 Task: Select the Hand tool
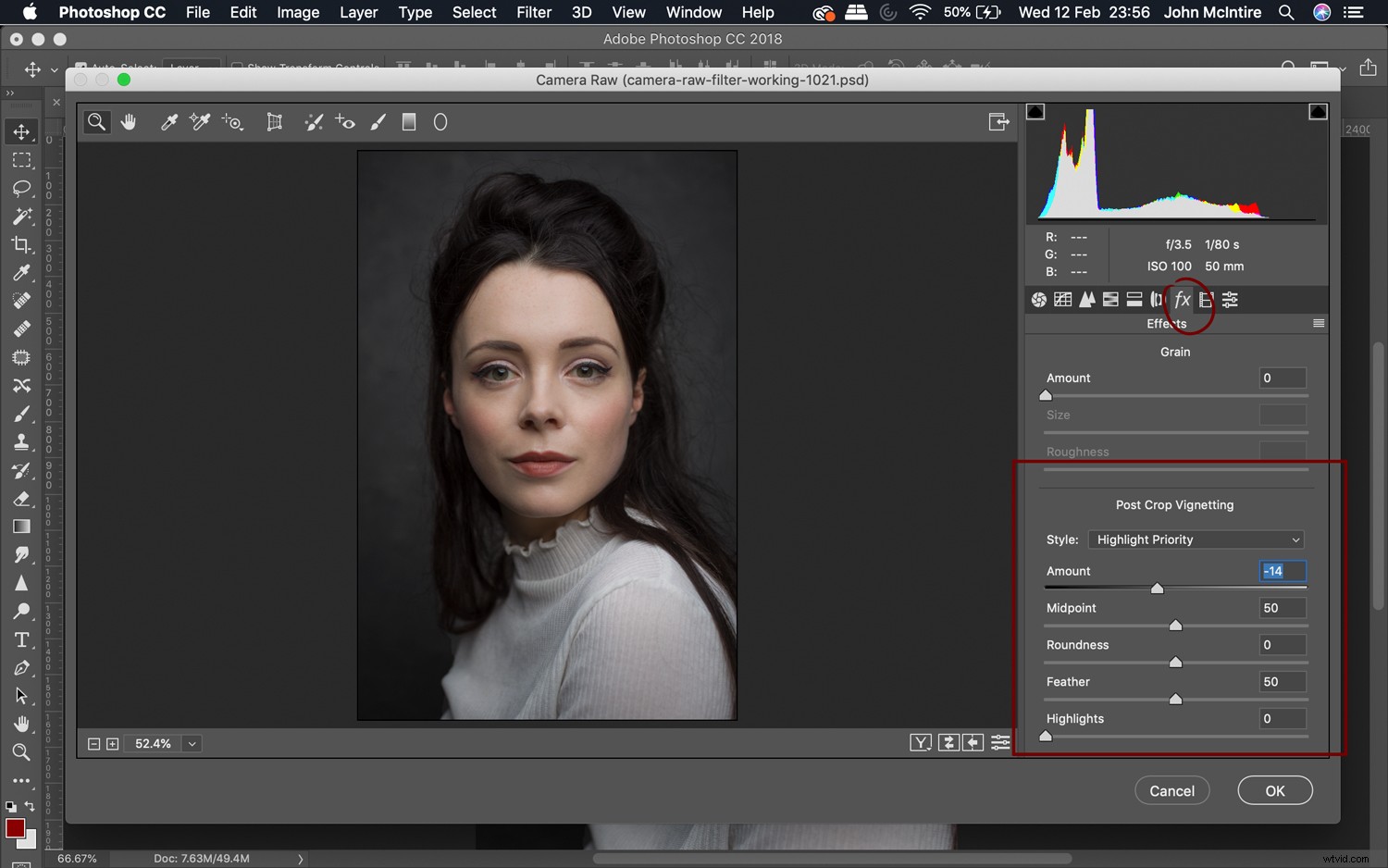coord(129,121)
